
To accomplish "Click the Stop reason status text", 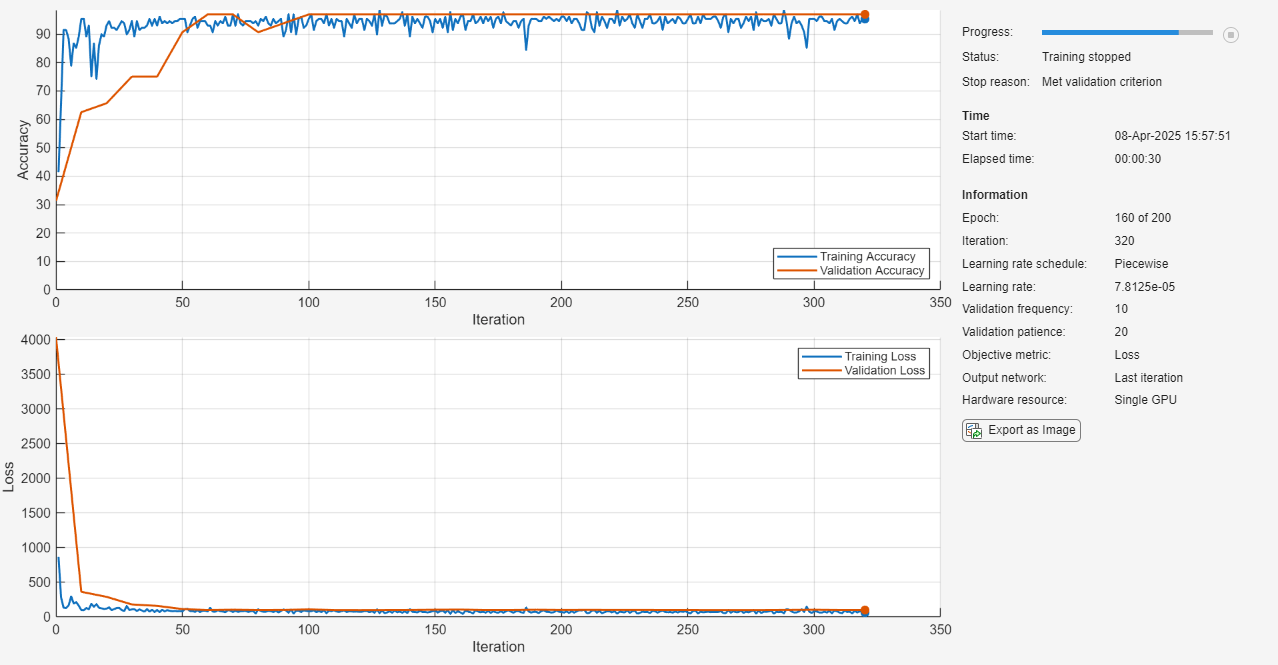I will [x=1102, y=81].
